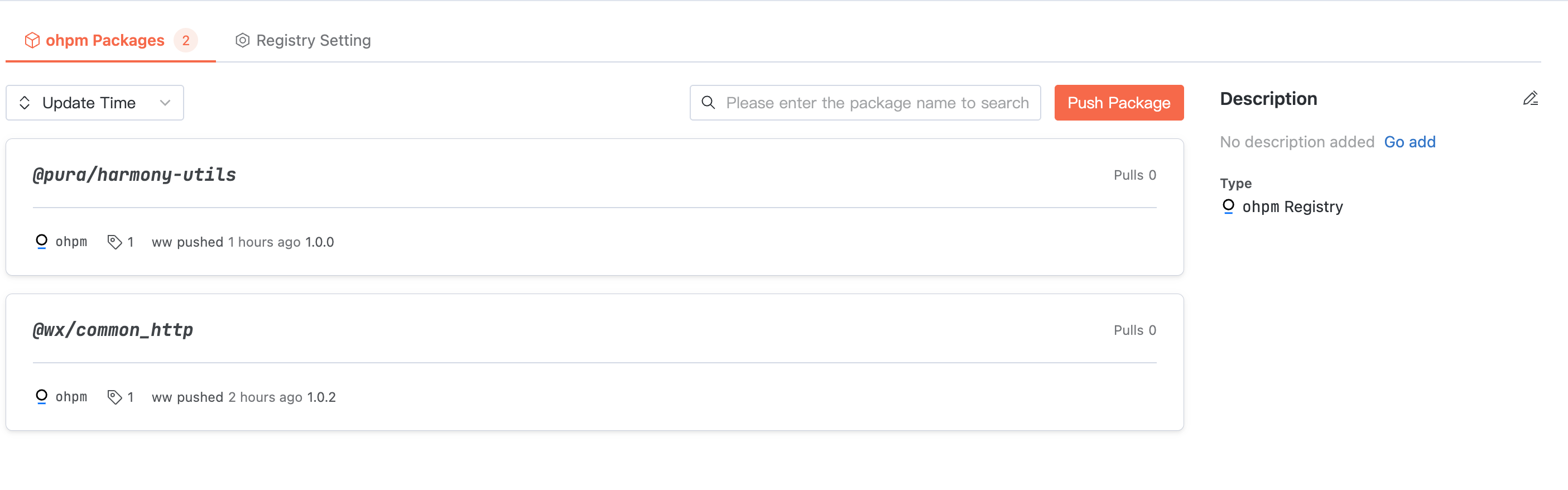This screenshot has width=1568, height=490.
Task: Focus the package name search field
Action: [x=877, y=103]
